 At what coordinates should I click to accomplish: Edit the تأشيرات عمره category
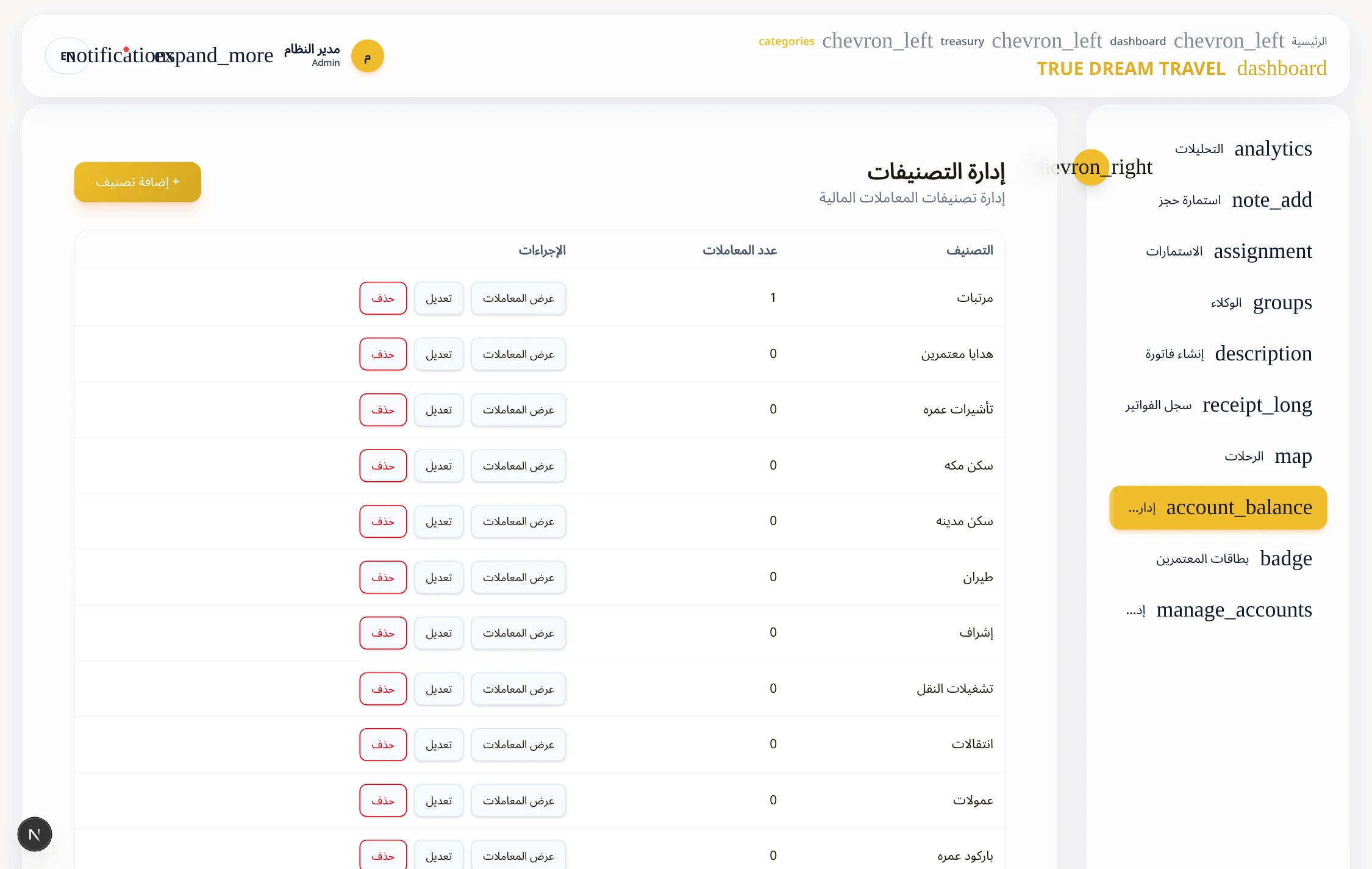(438, 410)
